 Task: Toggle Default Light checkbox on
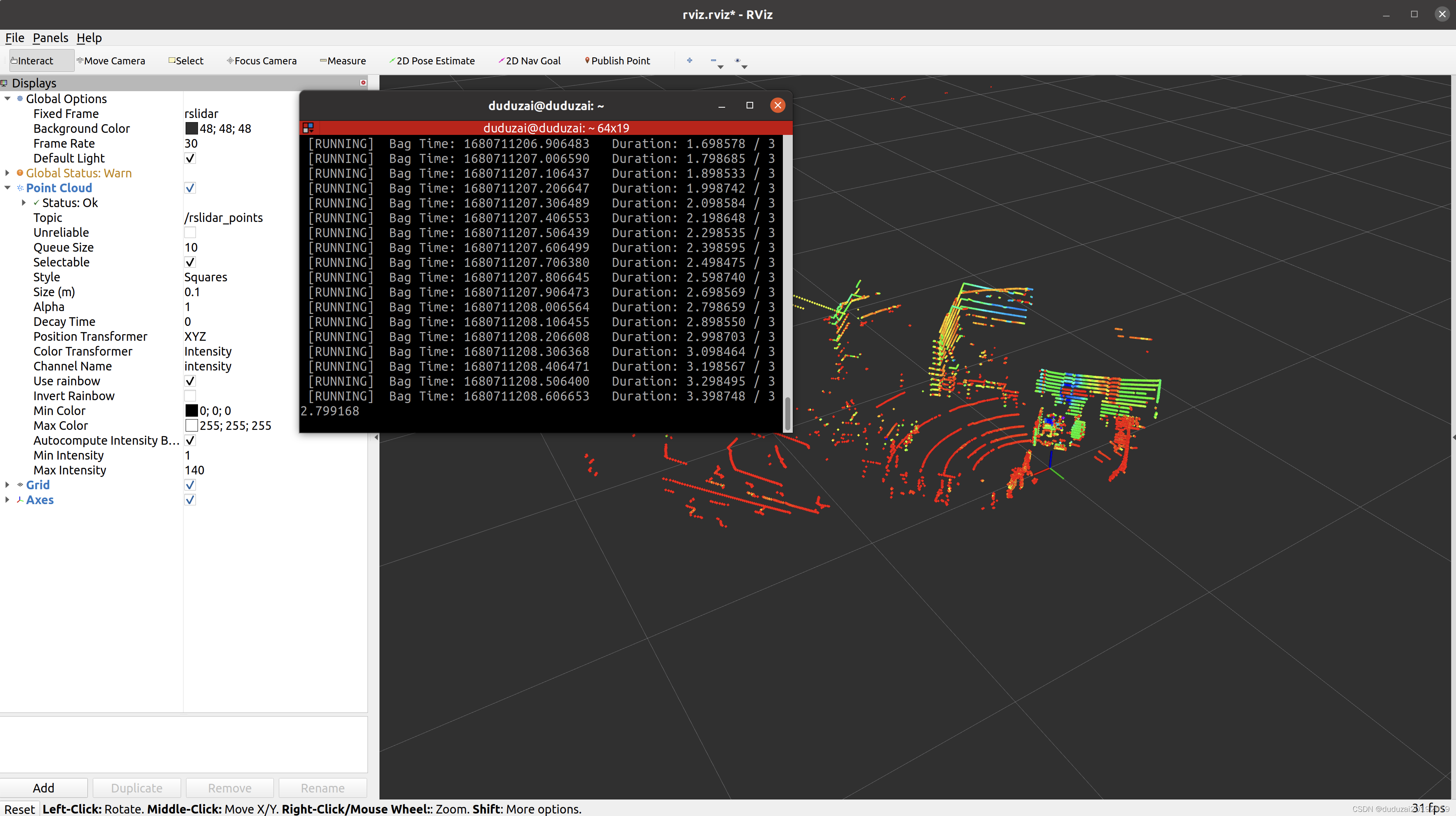[x=191, y=158]
